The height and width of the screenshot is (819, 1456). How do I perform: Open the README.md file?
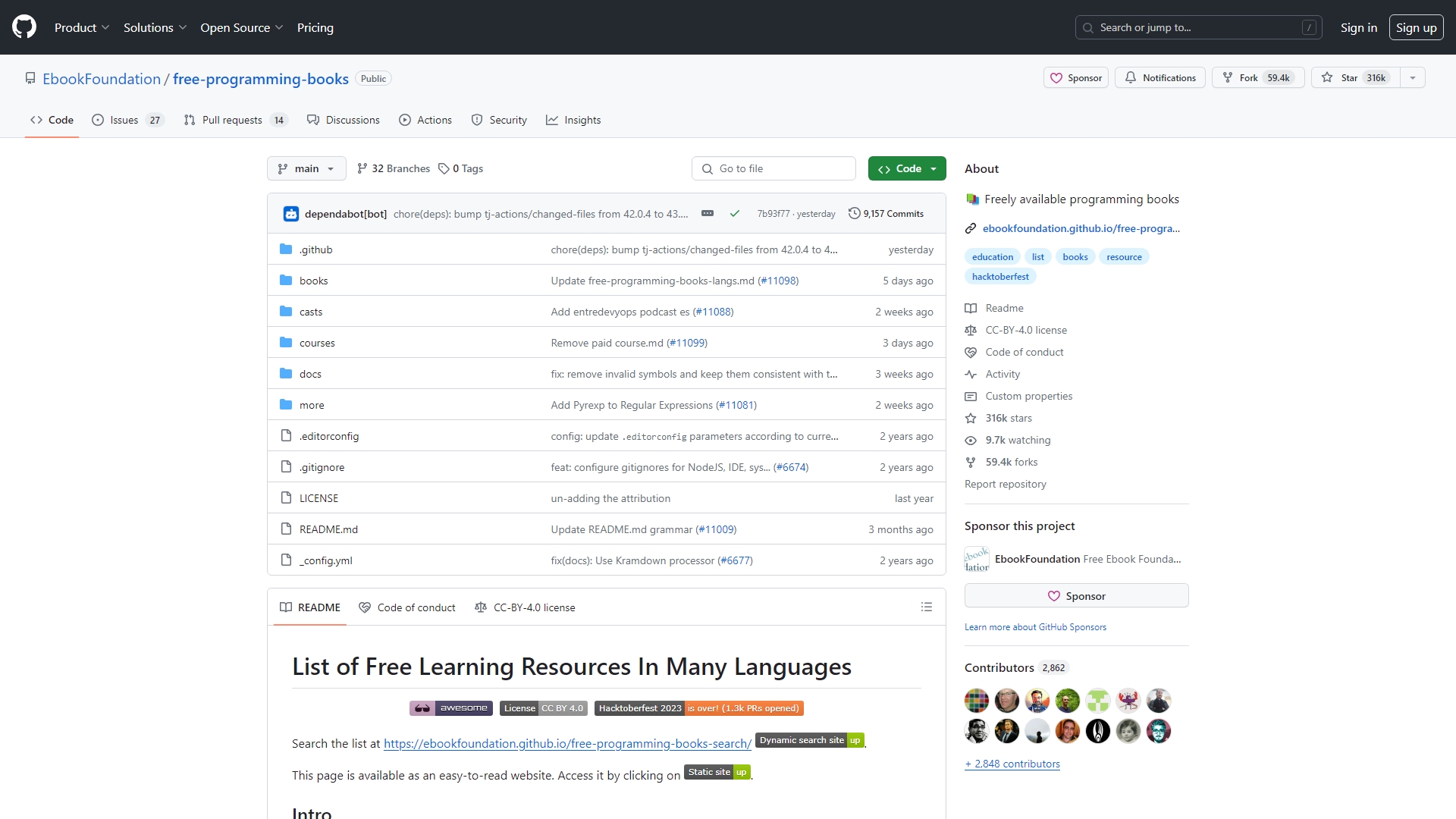328,529
